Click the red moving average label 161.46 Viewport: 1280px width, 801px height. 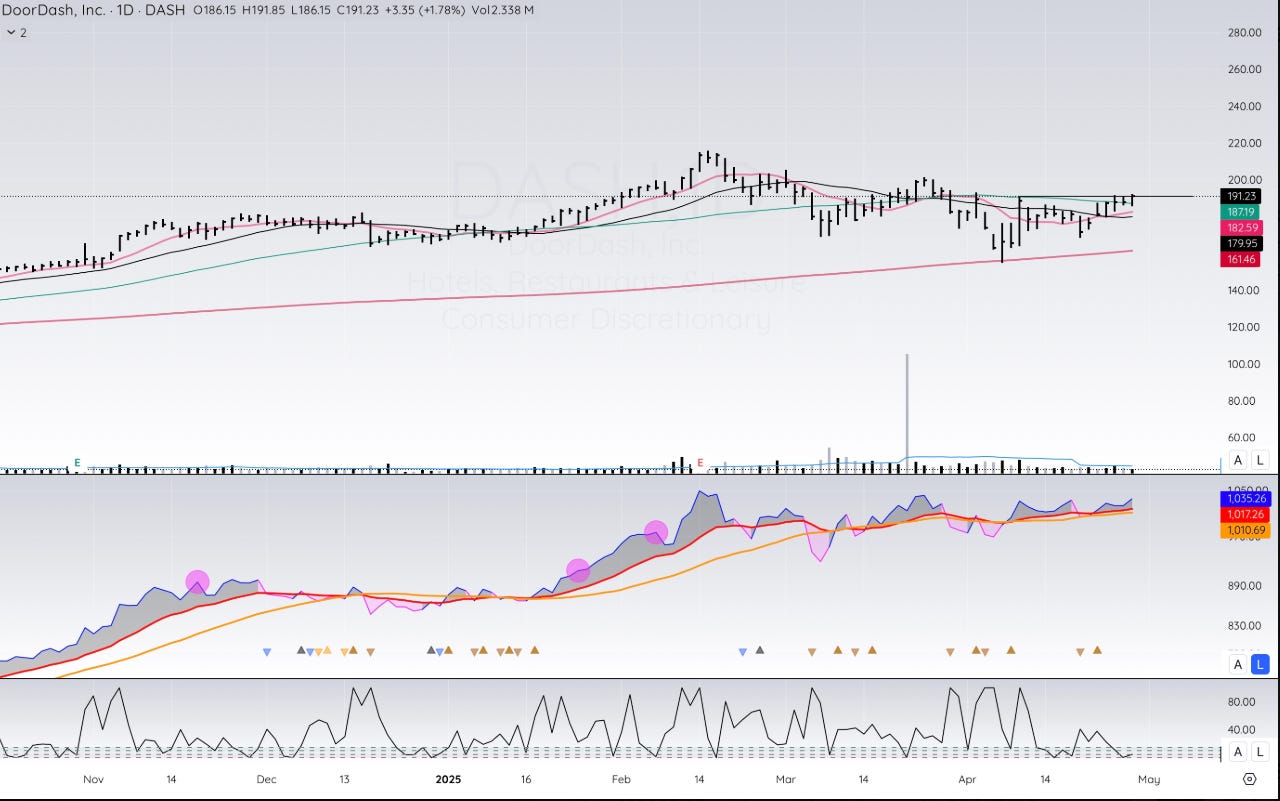click(1241, 259)
